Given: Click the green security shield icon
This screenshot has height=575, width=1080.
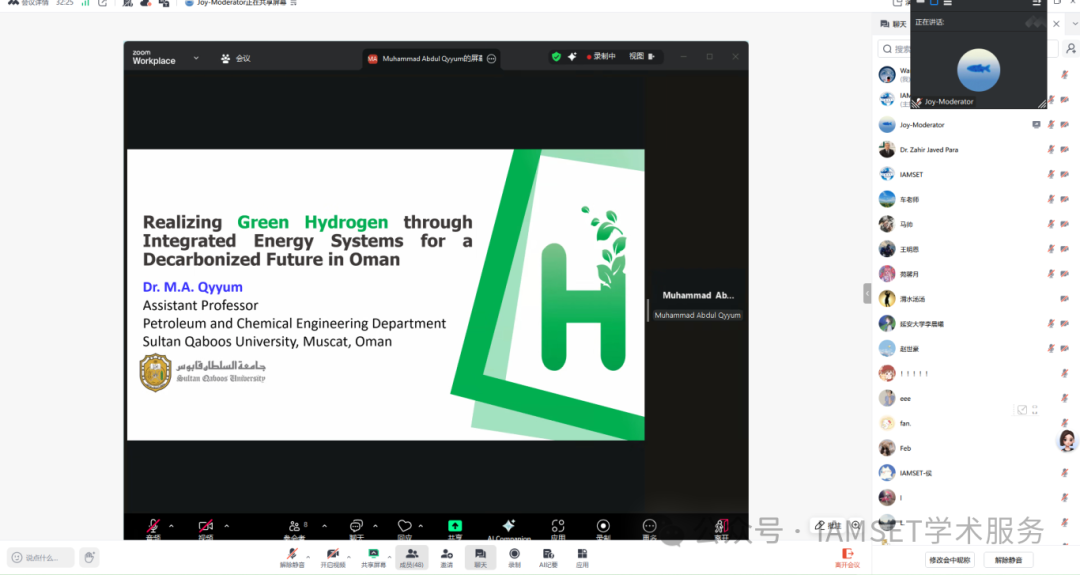Looking at the screenshot, I should coord(556,57).
